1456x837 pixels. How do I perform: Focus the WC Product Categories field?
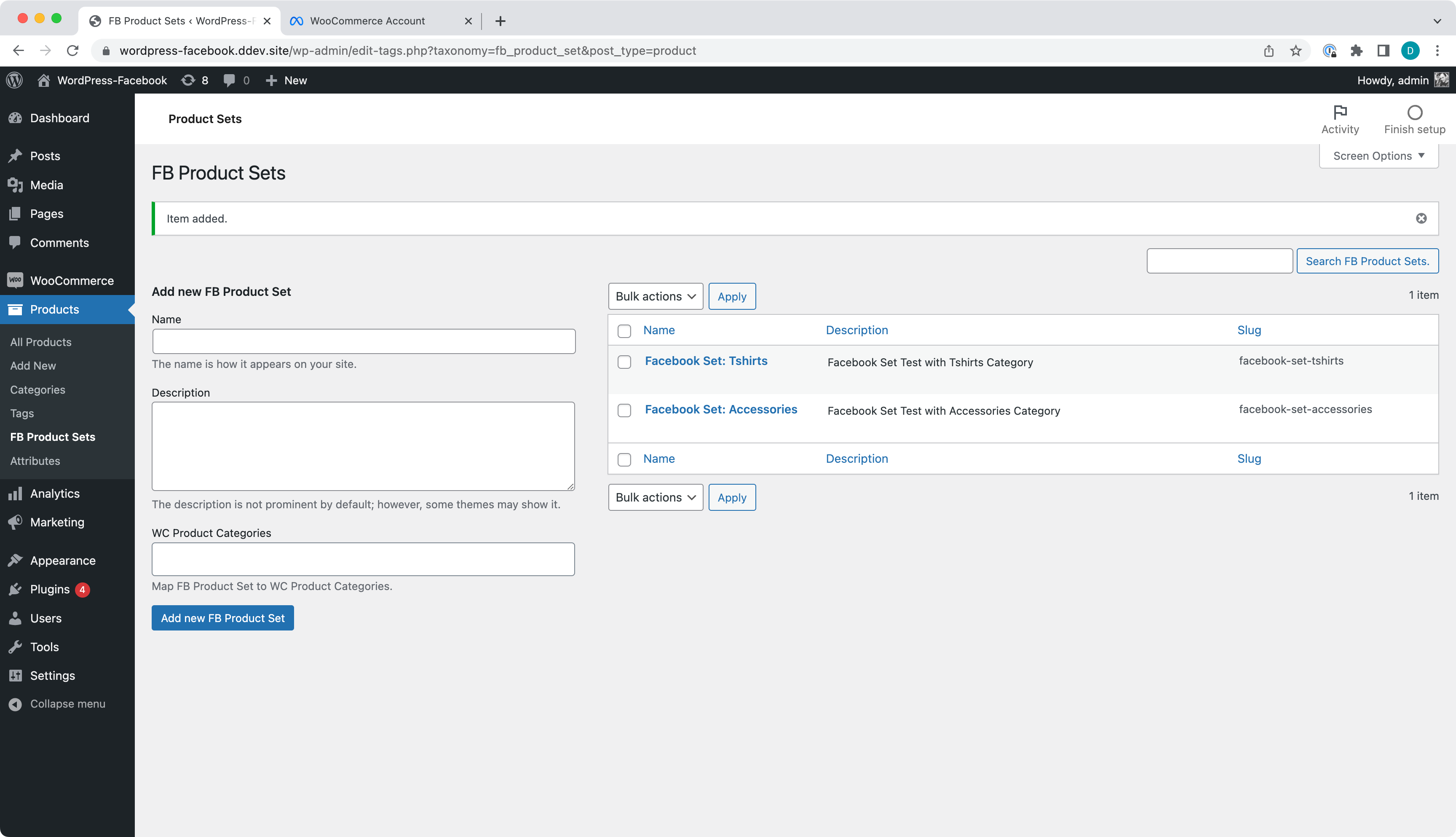(363, 559)
